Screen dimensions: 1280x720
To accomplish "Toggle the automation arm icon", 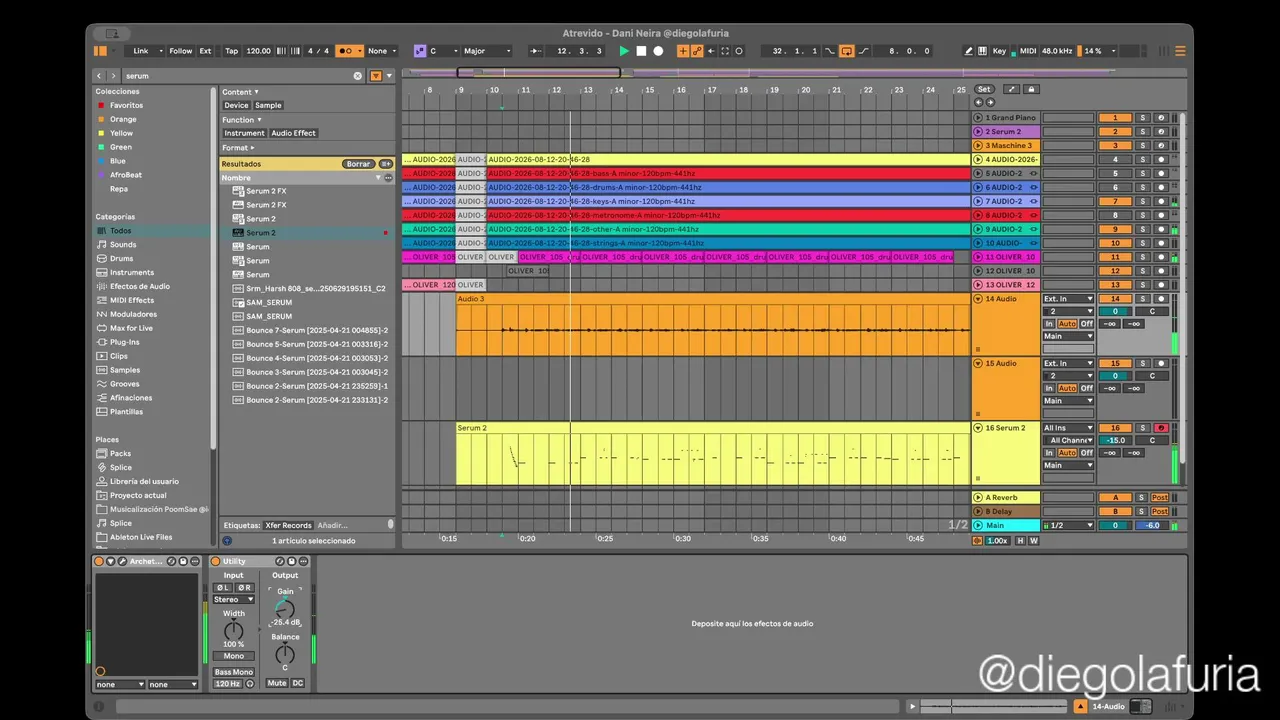I will click(697, 51).
